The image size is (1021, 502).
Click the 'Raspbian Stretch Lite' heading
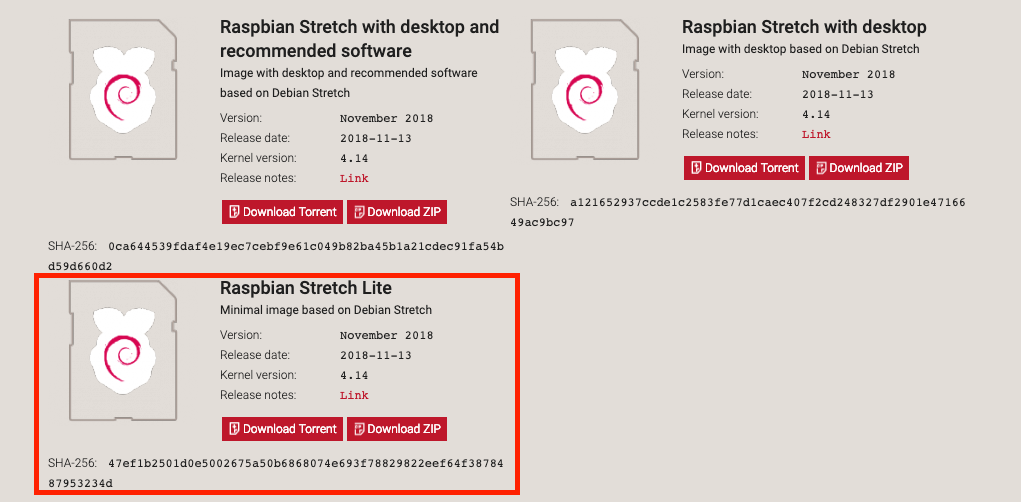pos(305,288)
